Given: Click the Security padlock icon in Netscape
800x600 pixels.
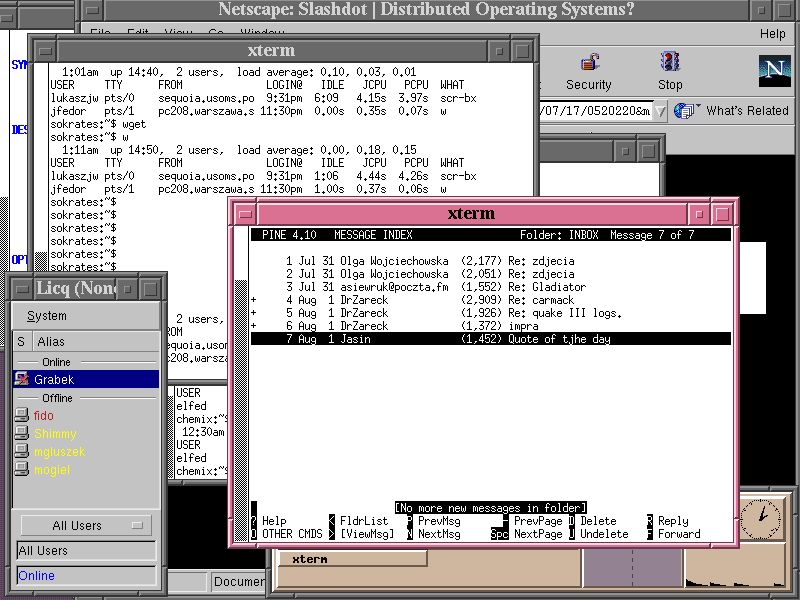Looking at the screenshot, I should point(590,62).
